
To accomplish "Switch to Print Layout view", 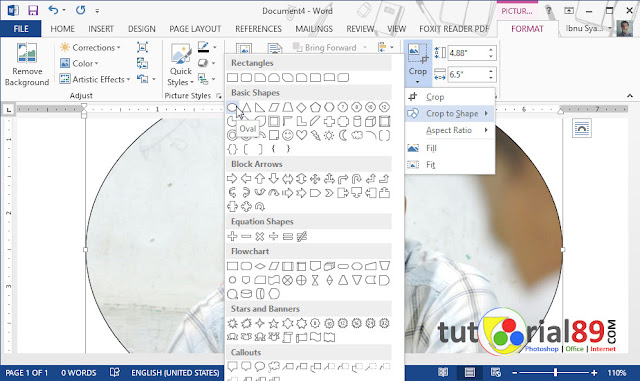I will (x=469, y=372).
